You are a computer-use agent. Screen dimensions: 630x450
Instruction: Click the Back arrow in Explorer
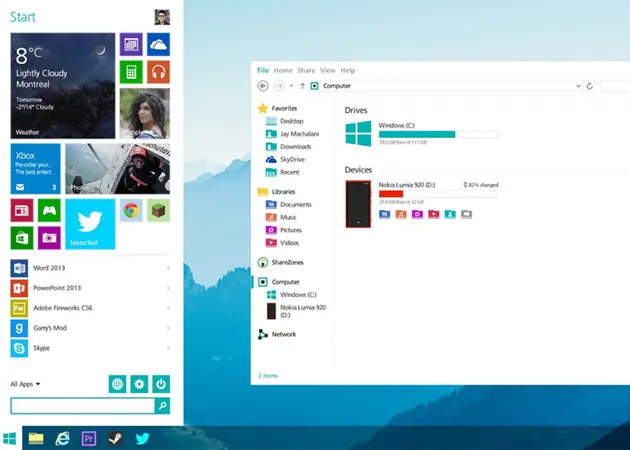[x=263, y=86]
